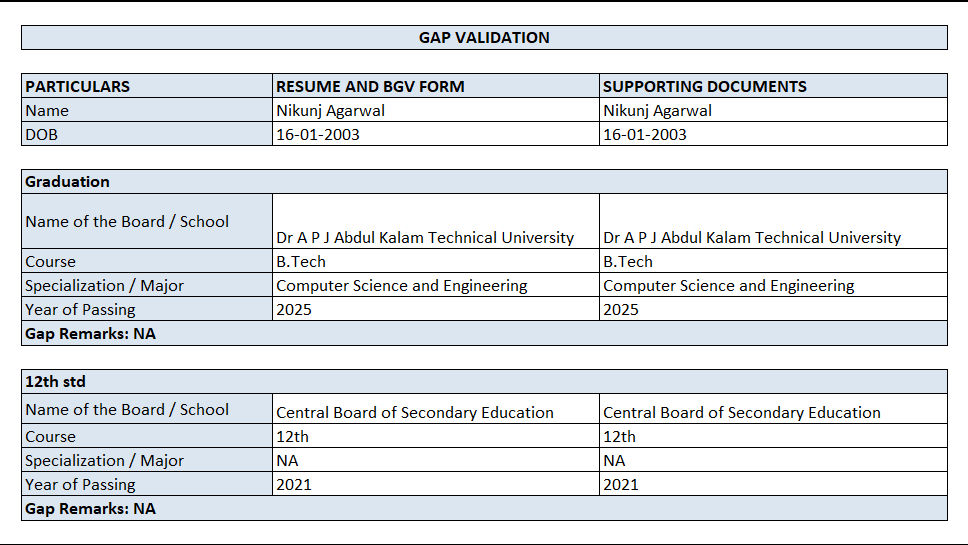Click the 12th std Gap Remarks row
Screen dimensions: 968x545
click(x=484, y=508)
